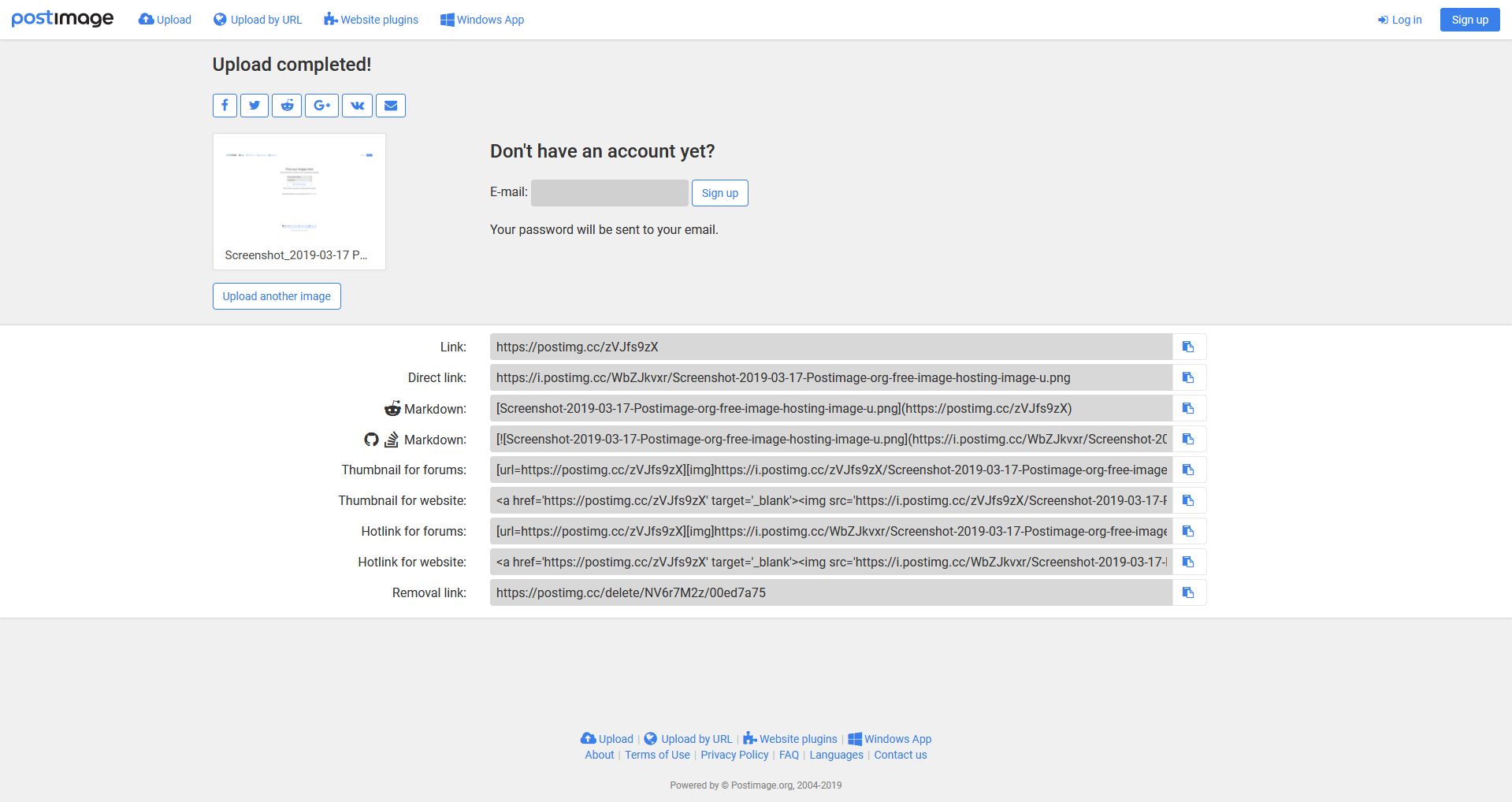Click the Stack Overflow icon beside Markdown label

[x=392, y=440]
